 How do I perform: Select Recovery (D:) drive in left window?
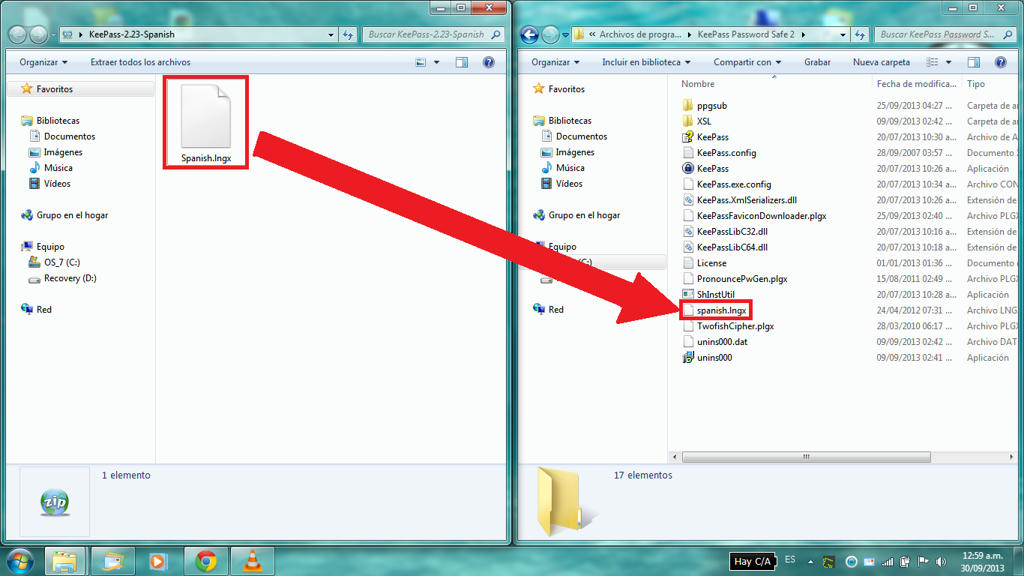tap(70, 278)
